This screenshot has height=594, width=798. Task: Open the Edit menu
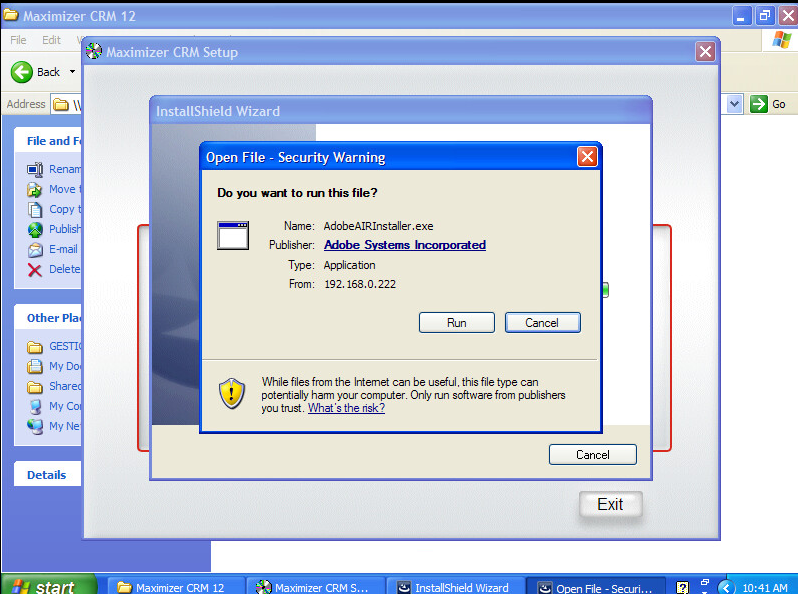(51, 40)
